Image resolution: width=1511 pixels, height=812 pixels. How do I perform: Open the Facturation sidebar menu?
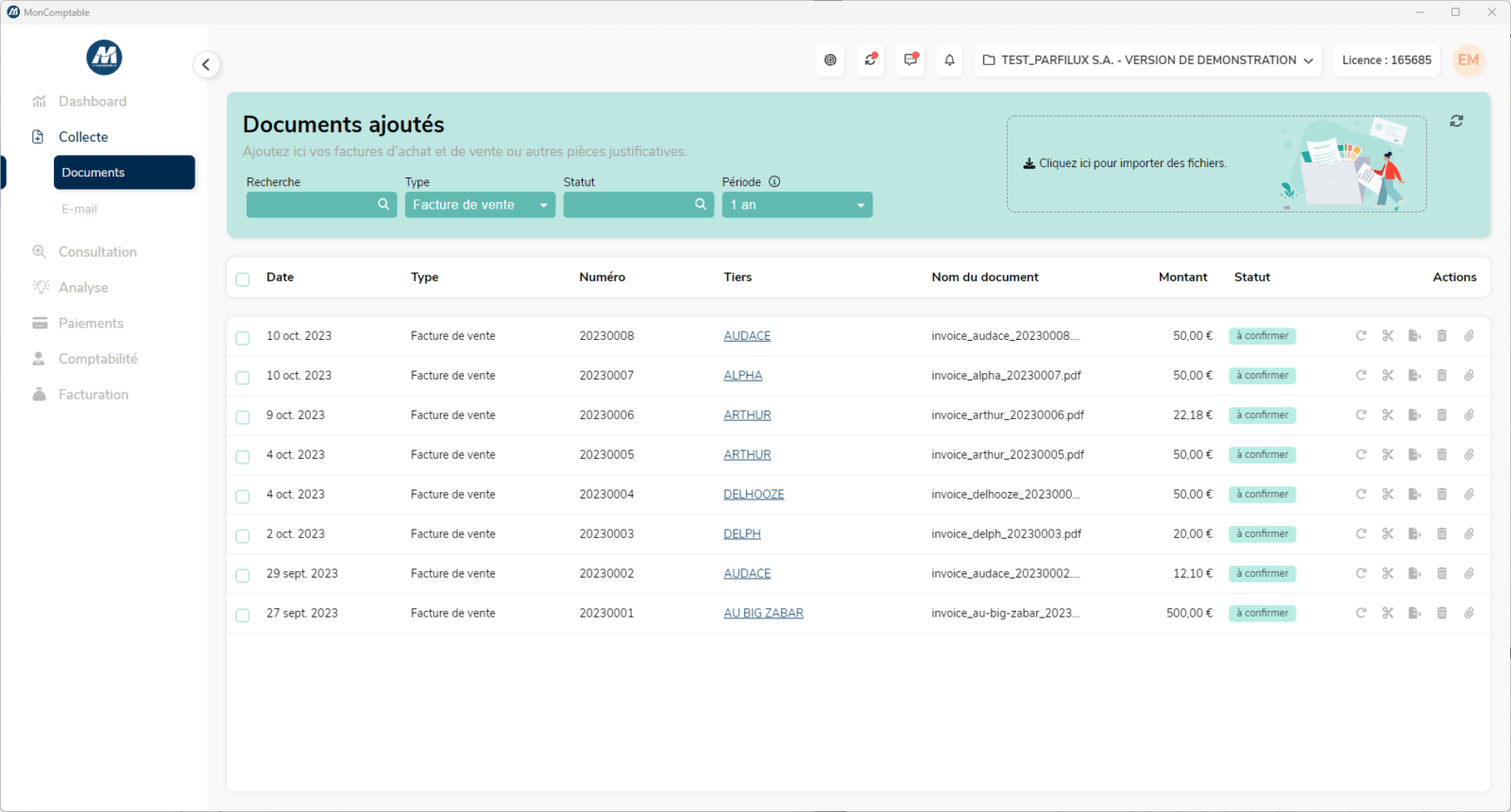pos(93,395)
